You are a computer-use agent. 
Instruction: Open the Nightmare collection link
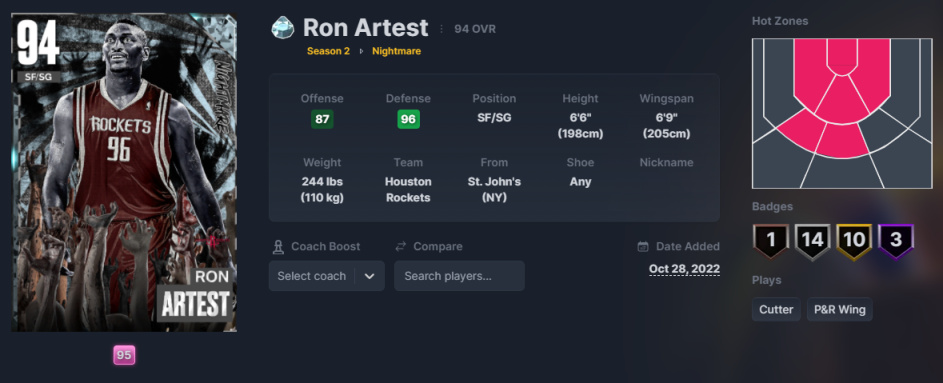[396, 51]
